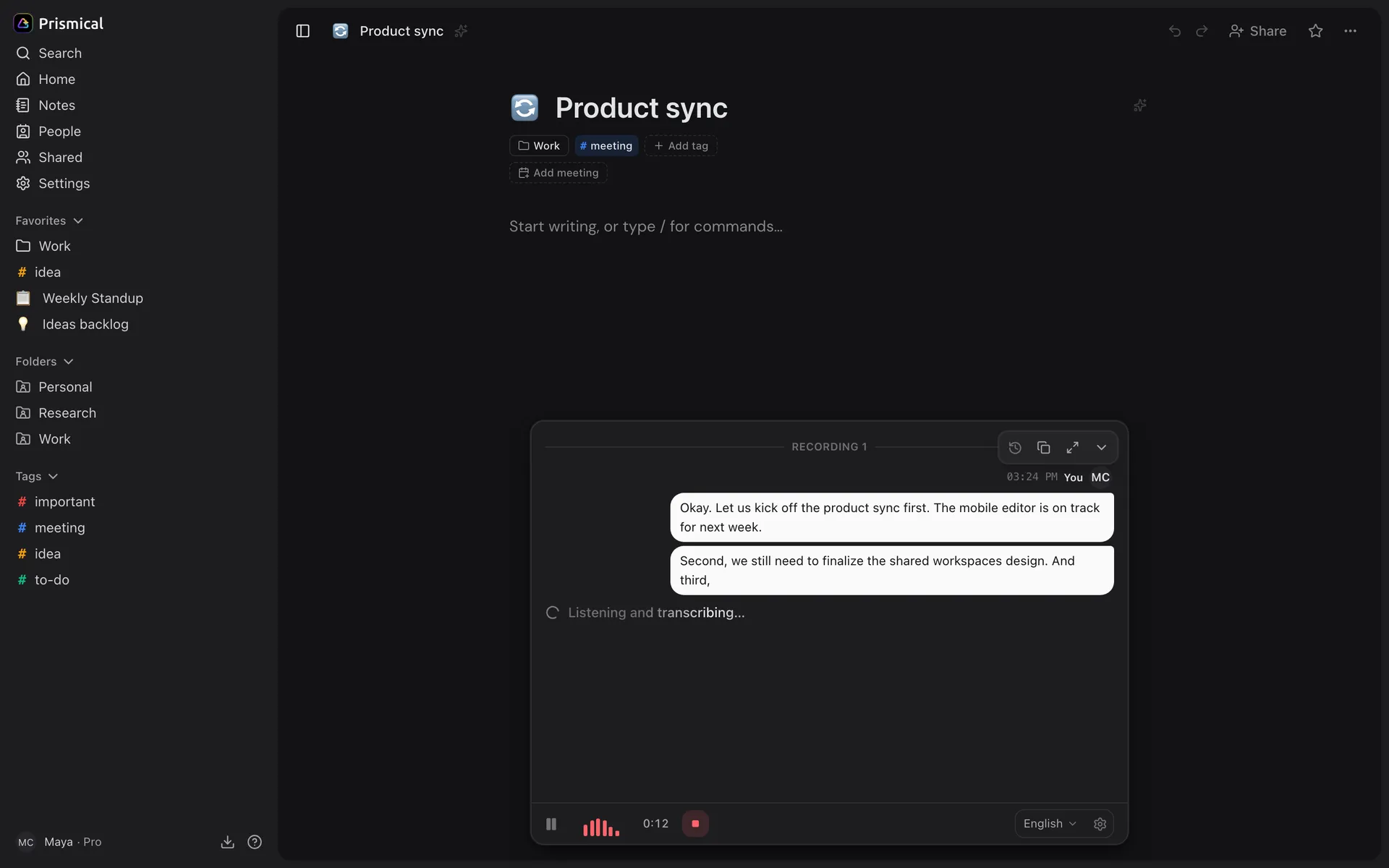Click the meeting tag chip under title

click(606, 146)
